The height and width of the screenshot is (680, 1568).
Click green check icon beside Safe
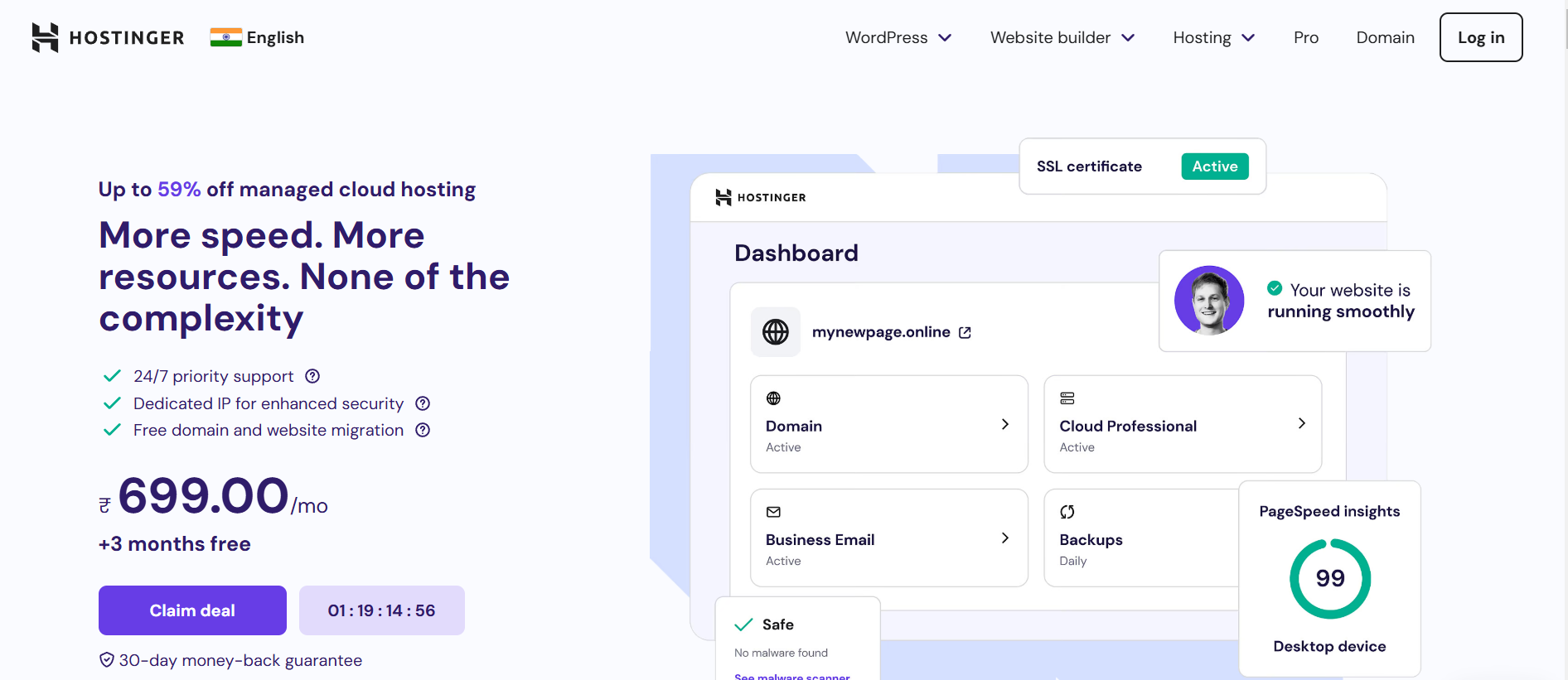(x=743, y=625)
